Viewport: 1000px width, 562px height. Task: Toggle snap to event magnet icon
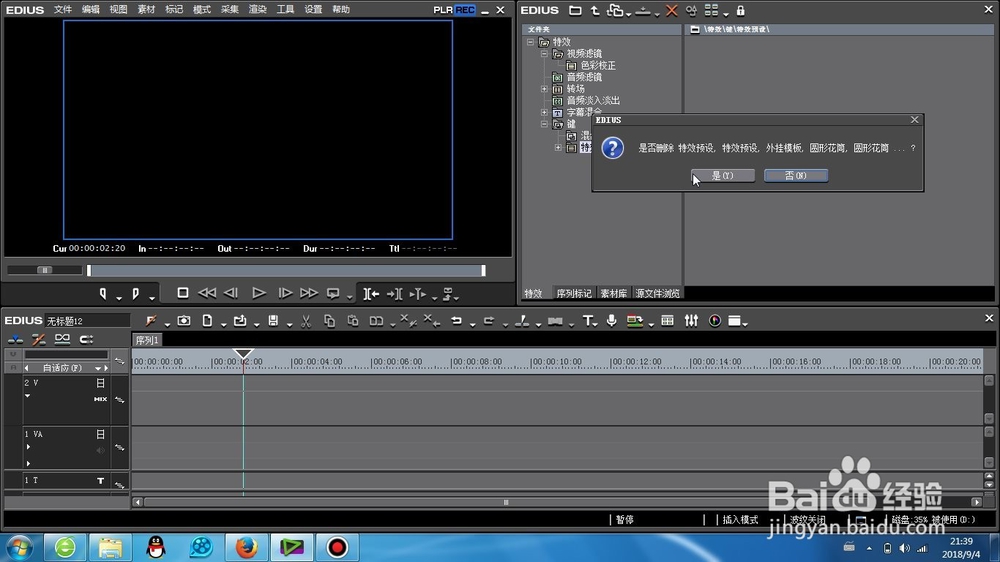coord(86,339)
